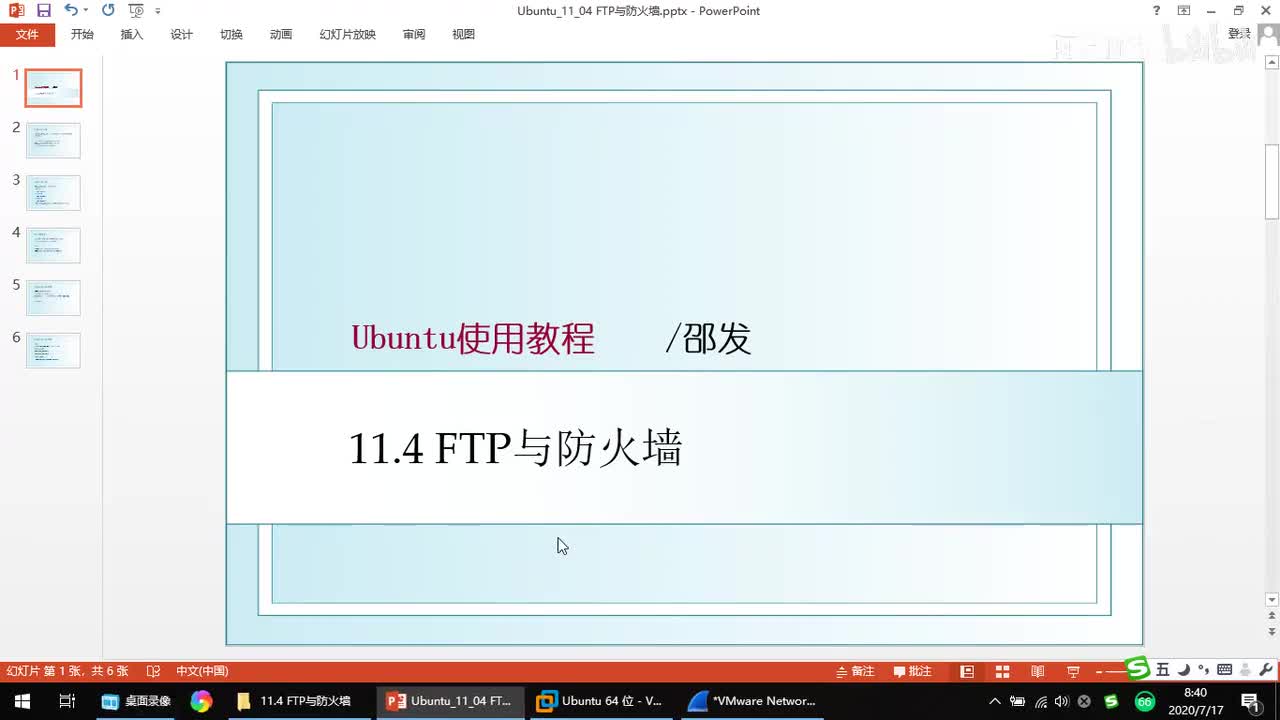Open the Customize Quick Access Toolbar dropdown

coord(158,11)
